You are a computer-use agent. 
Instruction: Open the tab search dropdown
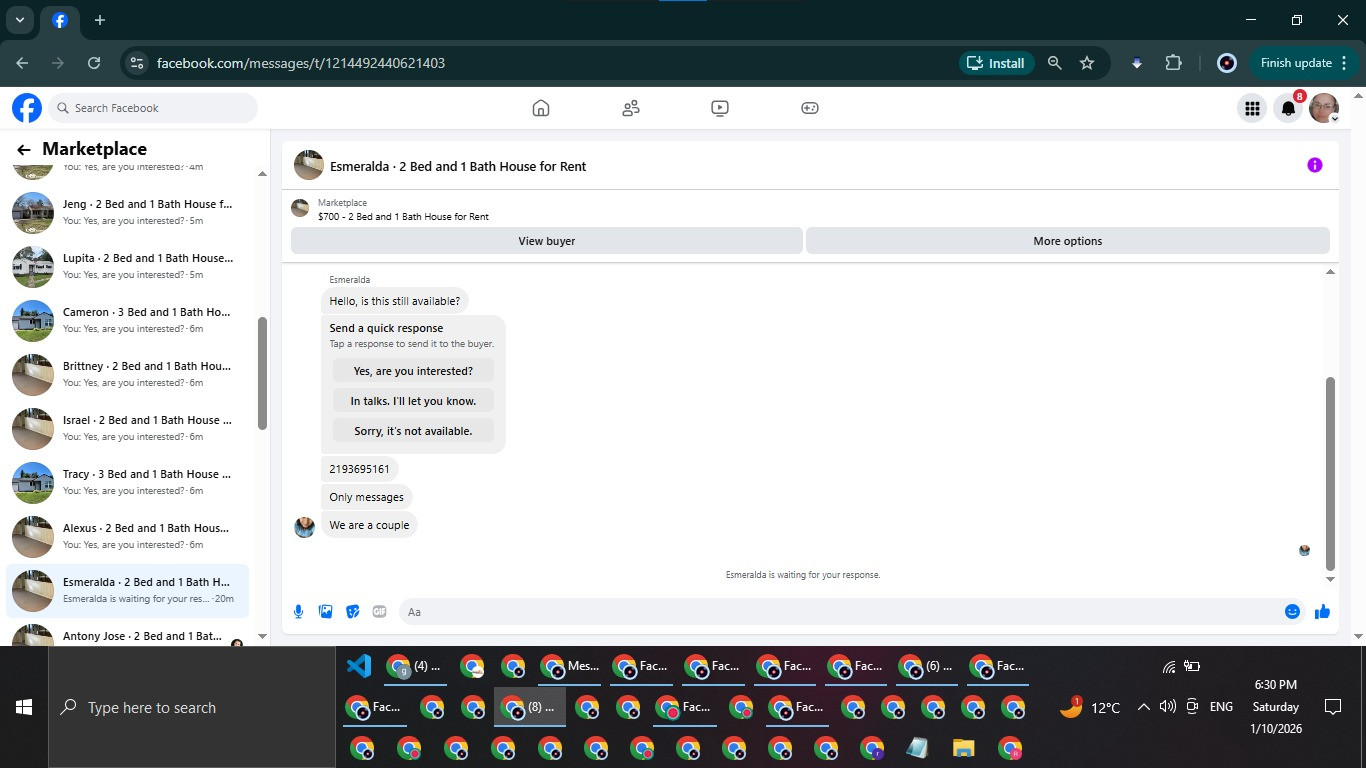coord(19,20)
